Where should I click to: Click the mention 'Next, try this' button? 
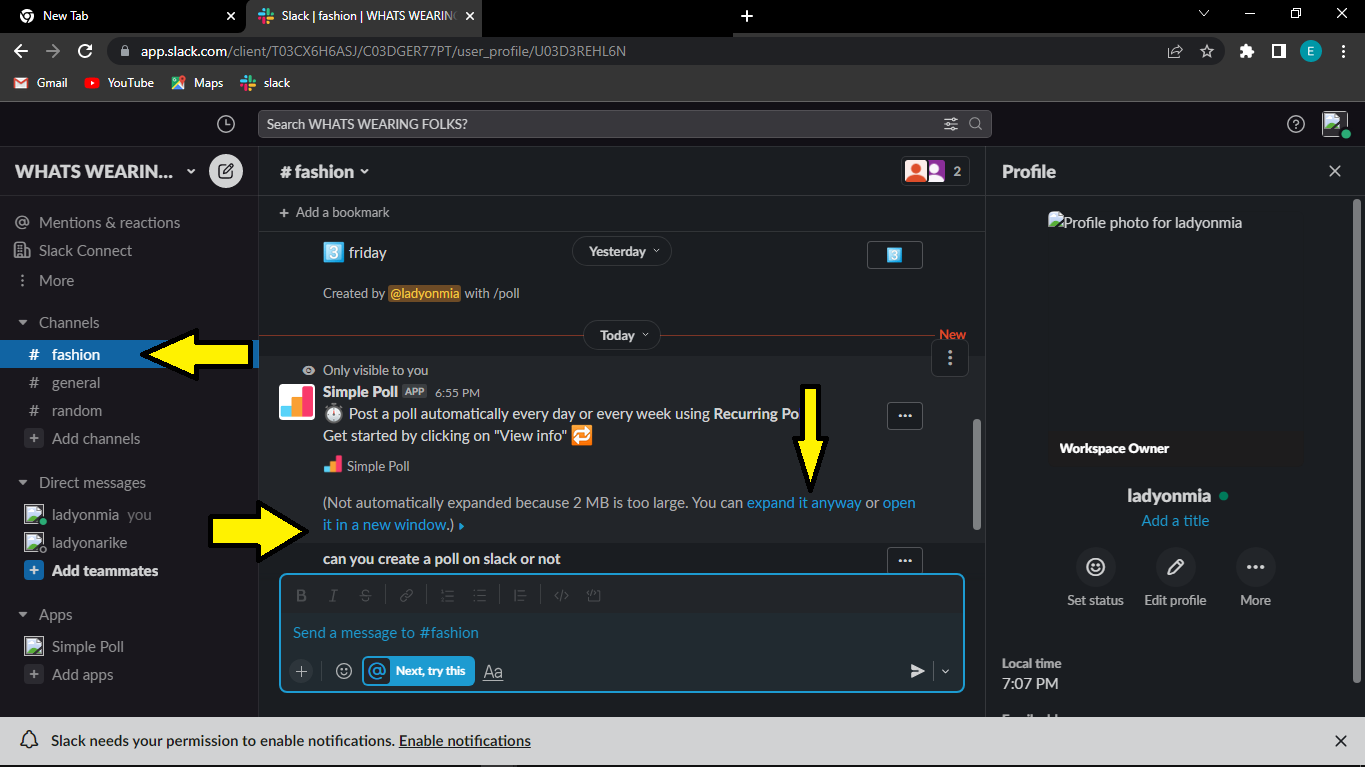click(418, 671)
